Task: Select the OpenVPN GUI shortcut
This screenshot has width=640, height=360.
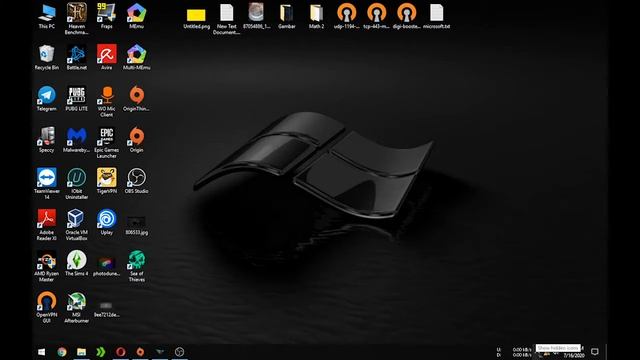Action: pos(47,307)
